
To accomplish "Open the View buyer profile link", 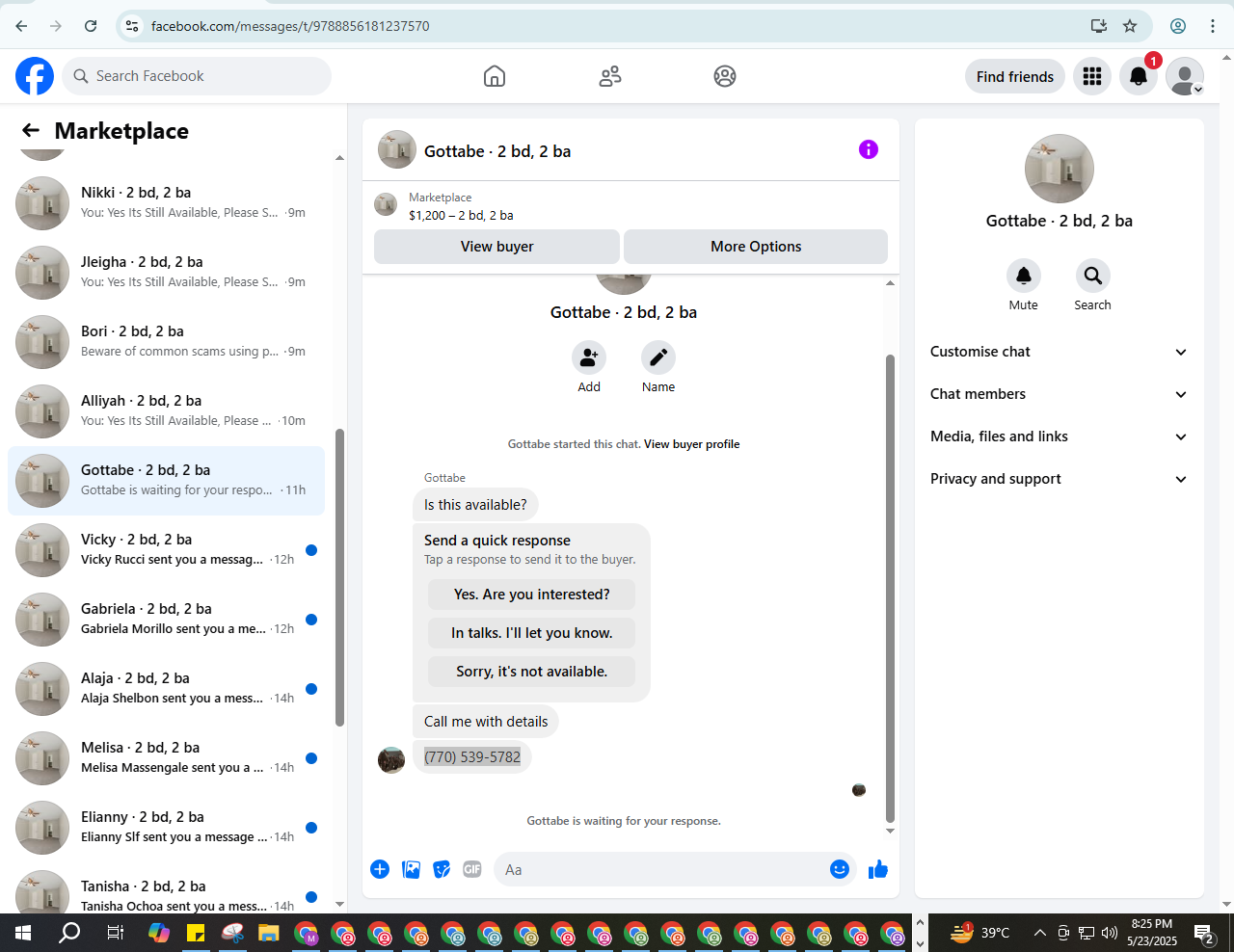I will [x=692, y=444].
